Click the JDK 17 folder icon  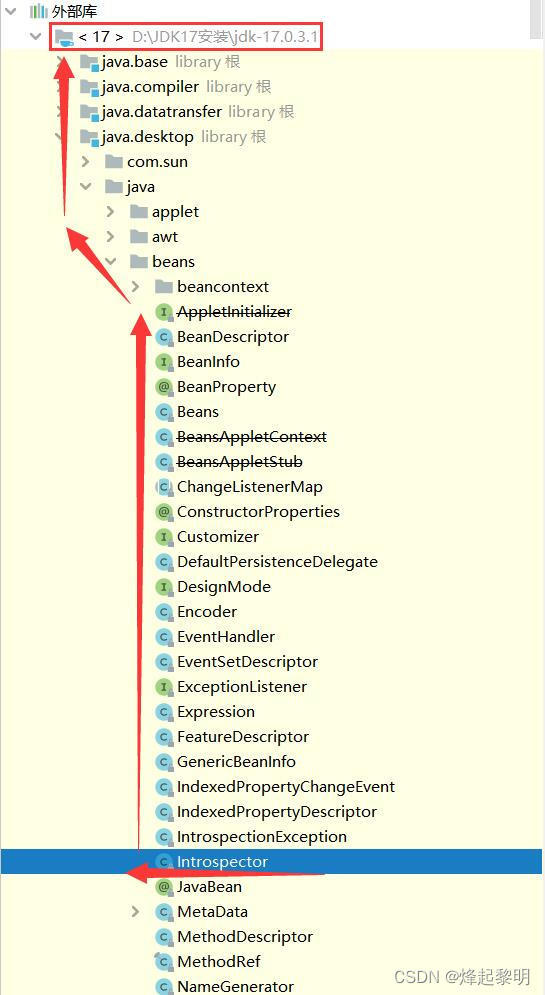(65, 37)
